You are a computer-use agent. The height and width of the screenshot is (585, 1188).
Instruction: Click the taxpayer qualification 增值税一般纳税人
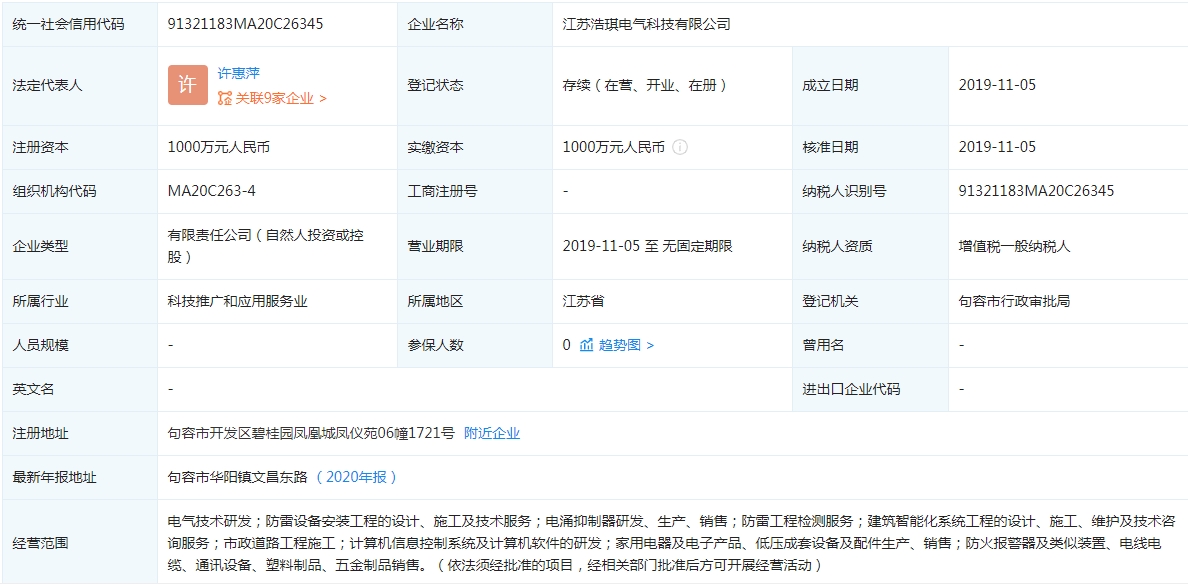coord(1014,246)
